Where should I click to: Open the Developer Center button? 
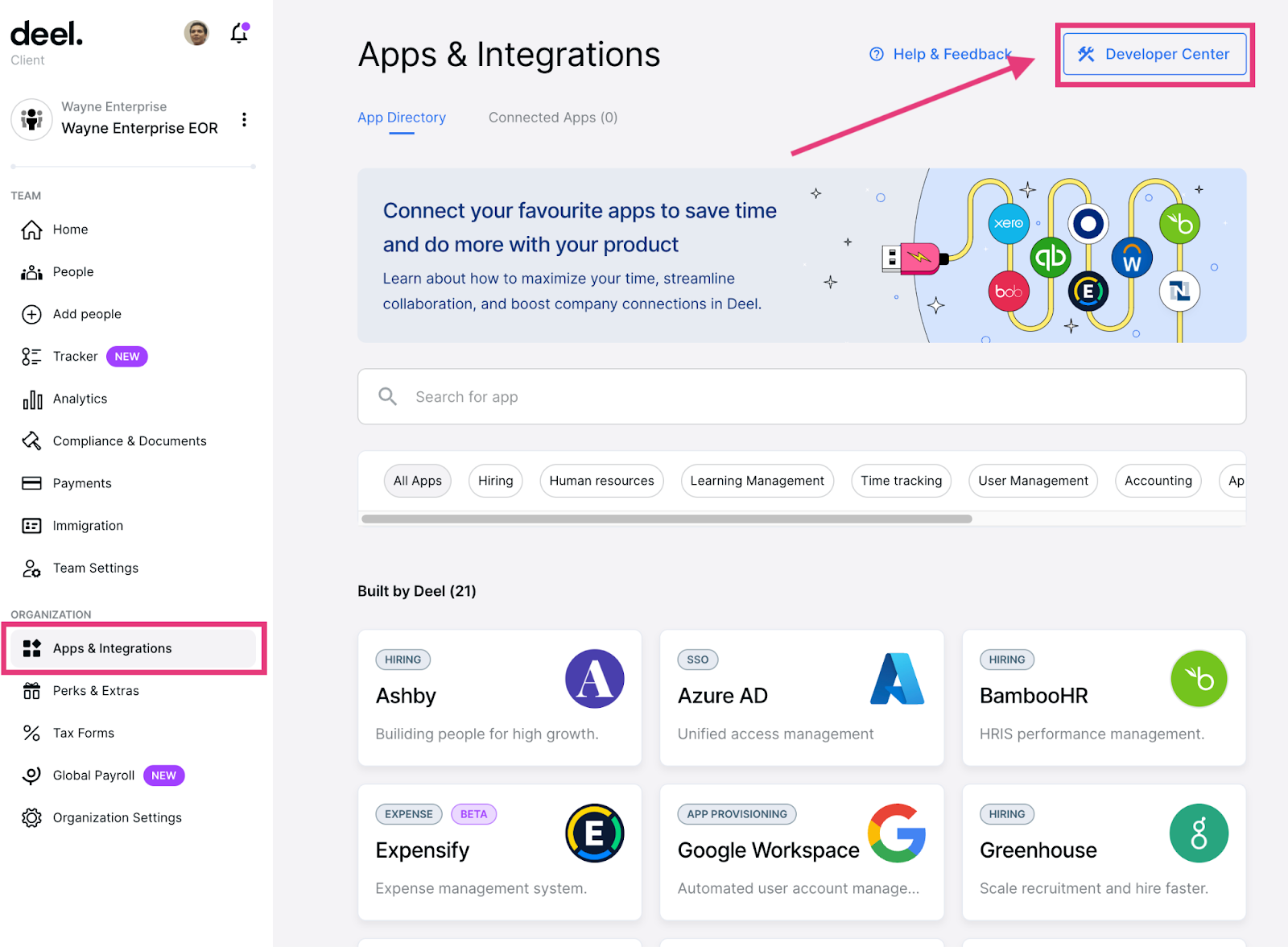pyautogui.click(x=1154, y=54)
